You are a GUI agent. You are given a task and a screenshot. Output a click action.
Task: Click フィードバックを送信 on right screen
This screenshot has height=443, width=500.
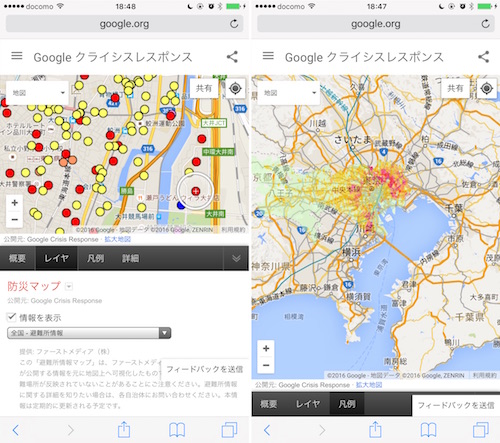tap(456, 405)
